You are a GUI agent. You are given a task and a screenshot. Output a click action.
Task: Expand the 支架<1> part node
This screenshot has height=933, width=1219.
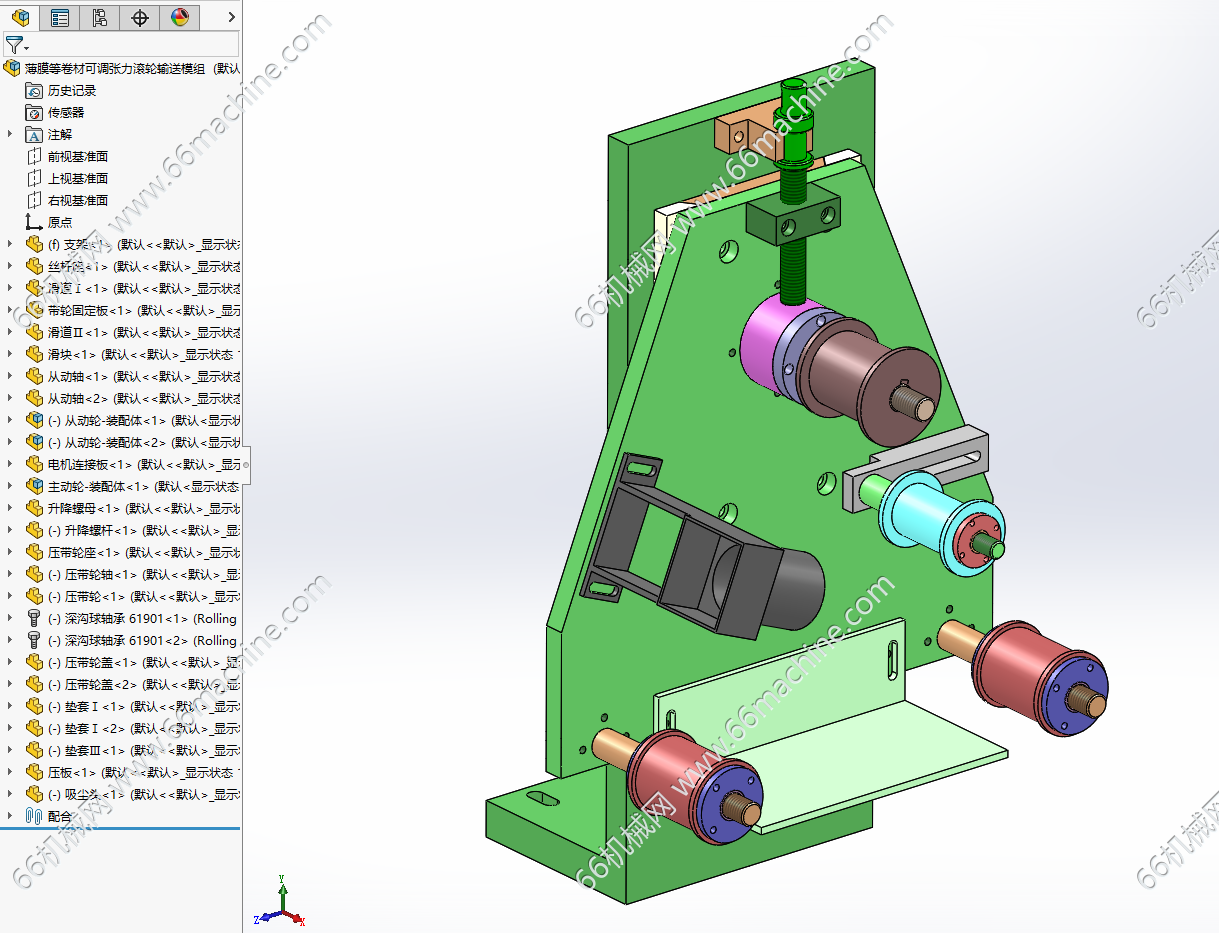click(x=10, y=244)
